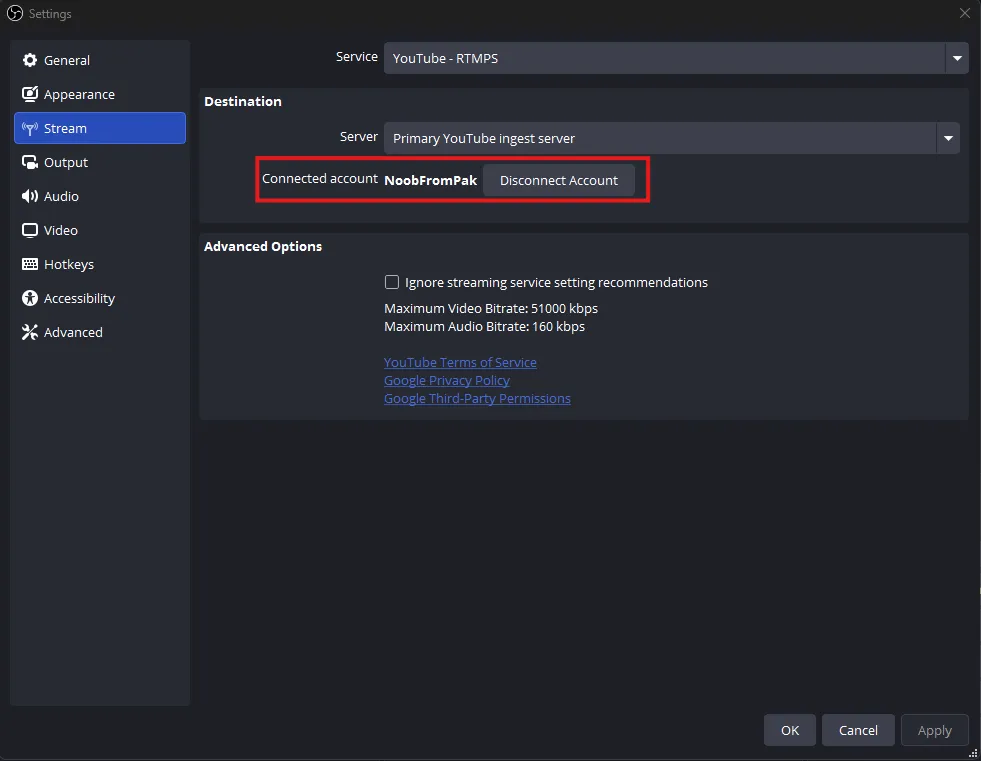
Task: Click the Video monitor icon
Action: pyautogui.click(x=30, y=230)
